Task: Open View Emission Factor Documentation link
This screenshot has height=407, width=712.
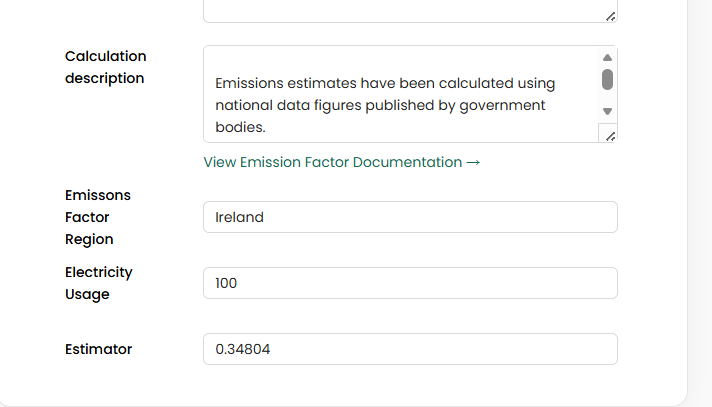Action: [x=333, y=162]
